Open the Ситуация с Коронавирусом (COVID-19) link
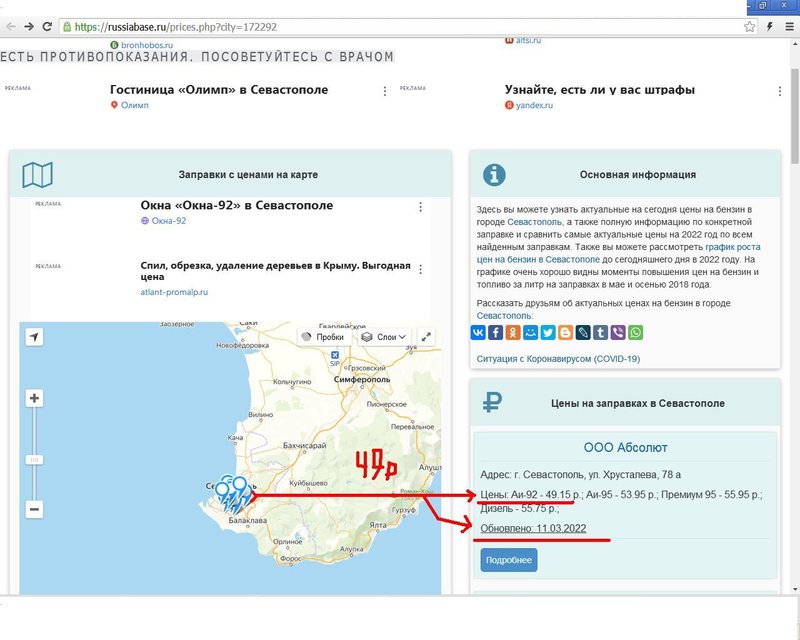Viewport: 800px width, 640px height. coord(558,359)
